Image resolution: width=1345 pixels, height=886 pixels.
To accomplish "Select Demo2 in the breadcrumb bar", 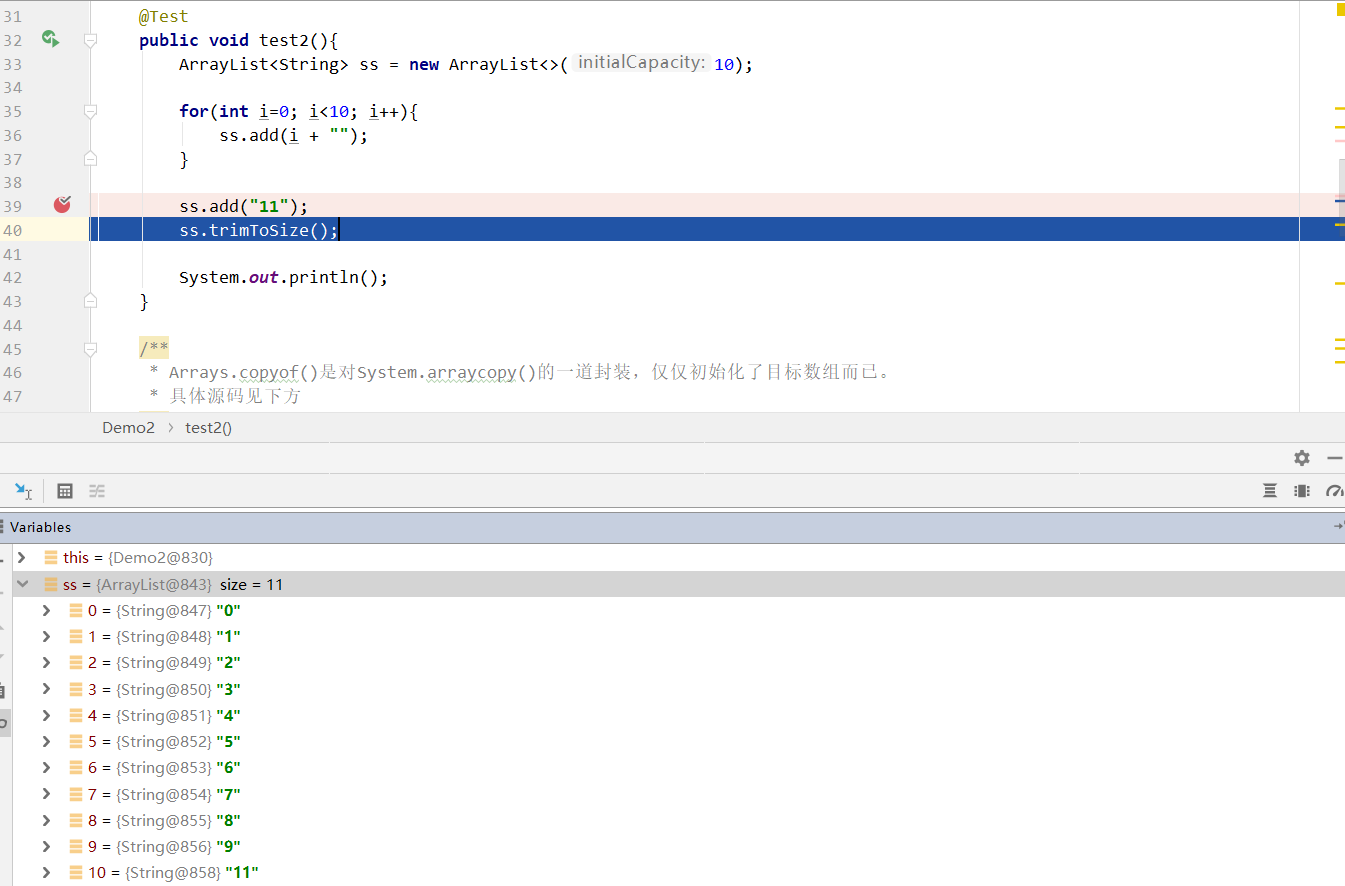I will point(128,427).
